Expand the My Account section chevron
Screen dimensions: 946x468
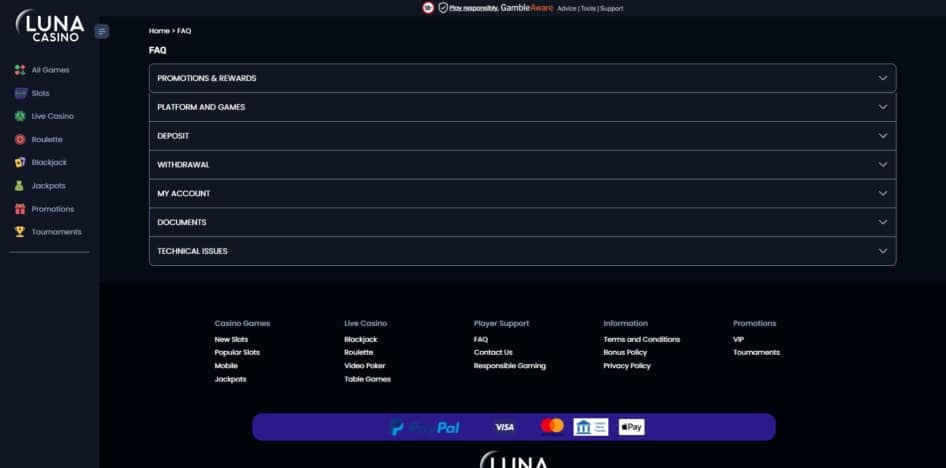tap(883, 194)
